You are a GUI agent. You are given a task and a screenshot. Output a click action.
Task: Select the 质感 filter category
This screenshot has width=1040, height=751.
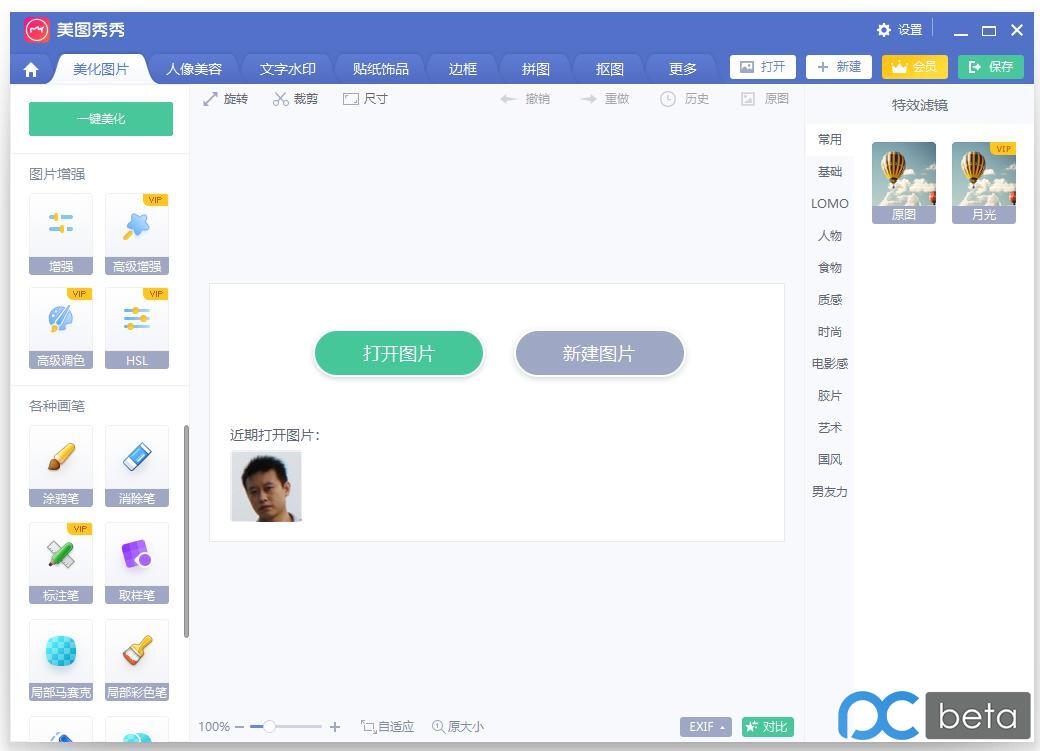pyautogui.click(x=829, y=300)
